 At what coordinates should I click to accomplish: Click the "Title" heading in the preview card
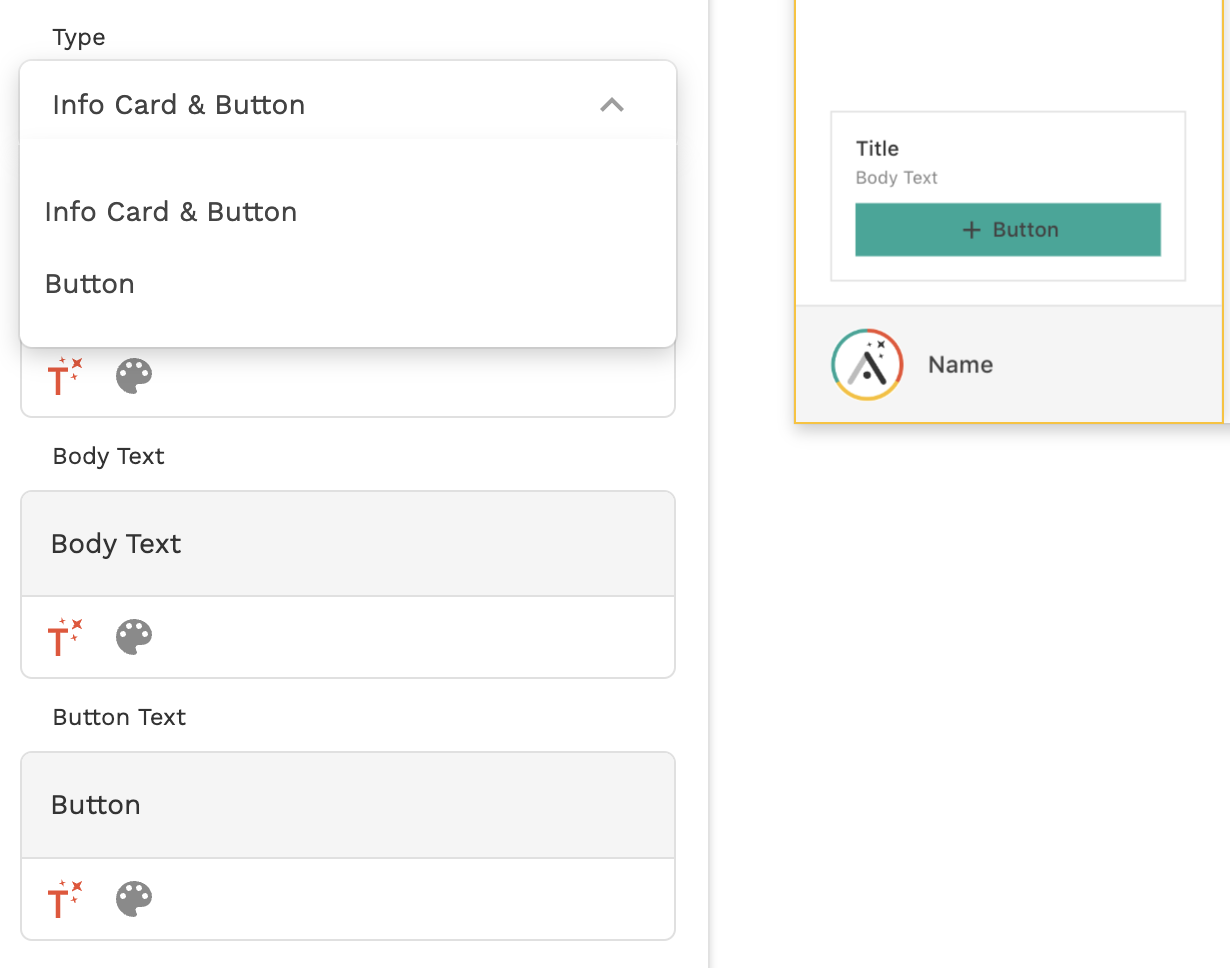click(x=877, y=149)
